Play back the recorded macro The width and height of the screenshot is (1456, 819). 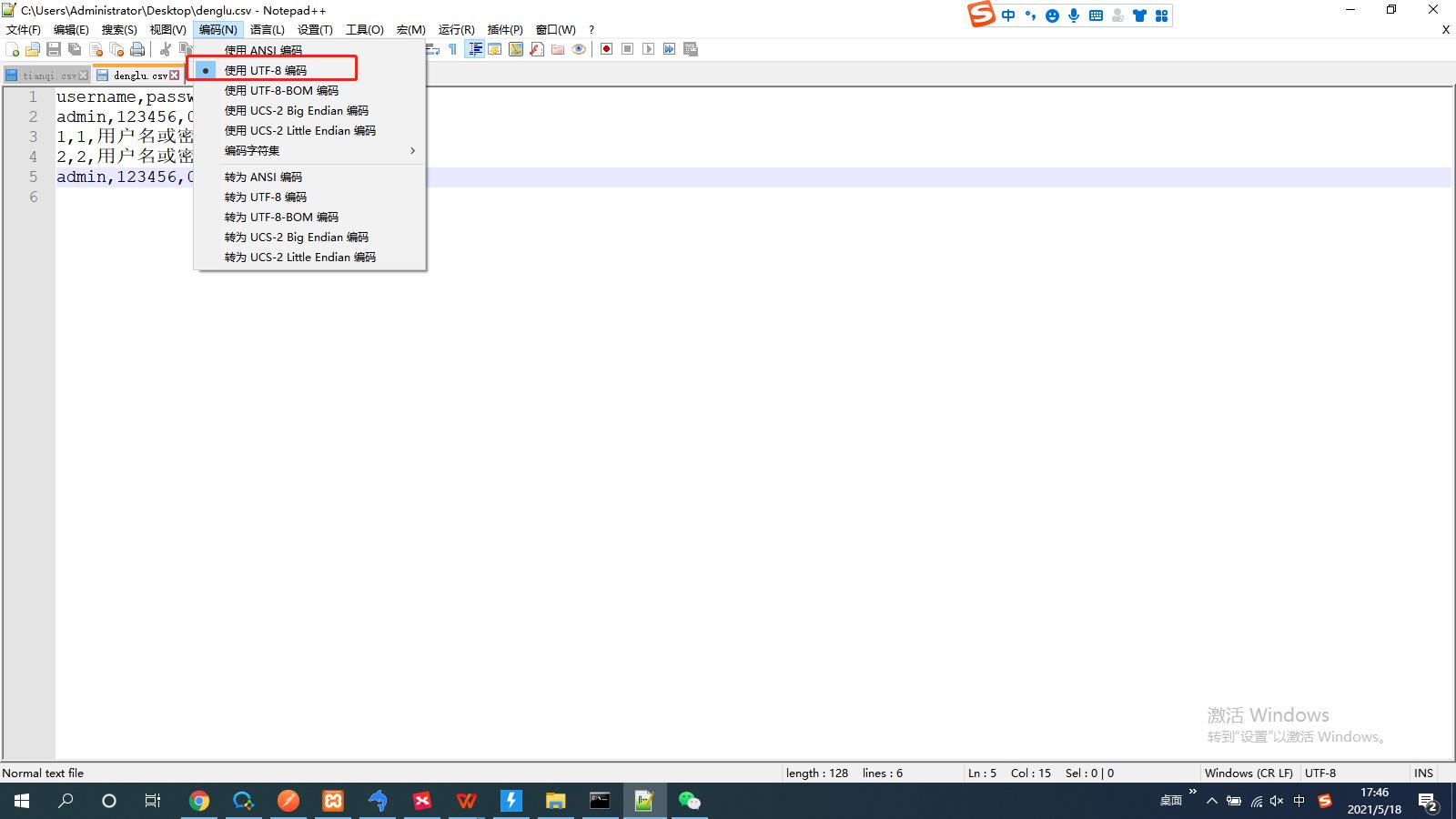click(x=648, y=49)
